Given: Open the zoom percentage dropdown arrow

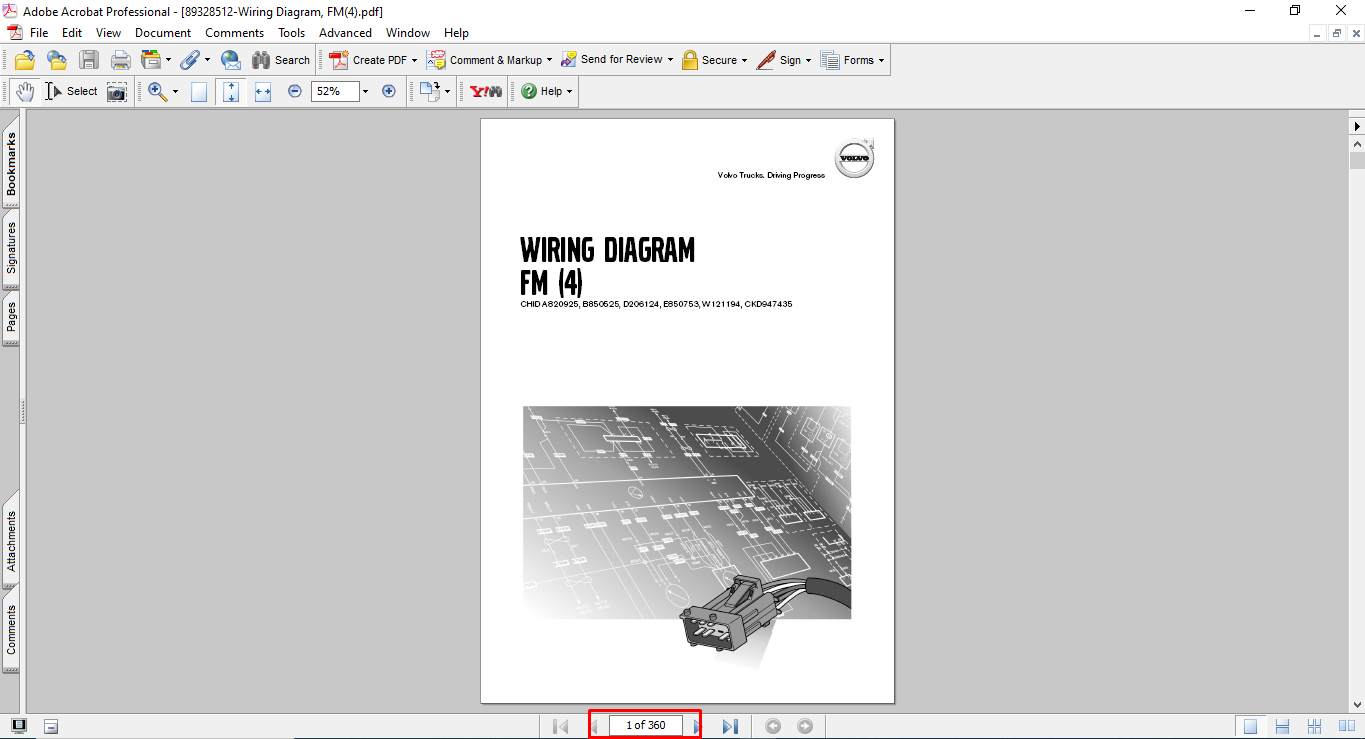Looking at the screenshot, I should pyautogui.click(x=365, y=91).
